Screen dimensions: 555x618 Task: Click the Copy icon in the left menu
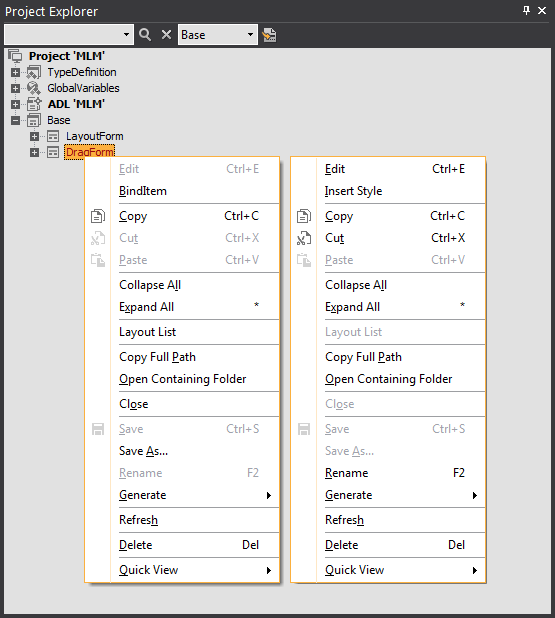98,216
